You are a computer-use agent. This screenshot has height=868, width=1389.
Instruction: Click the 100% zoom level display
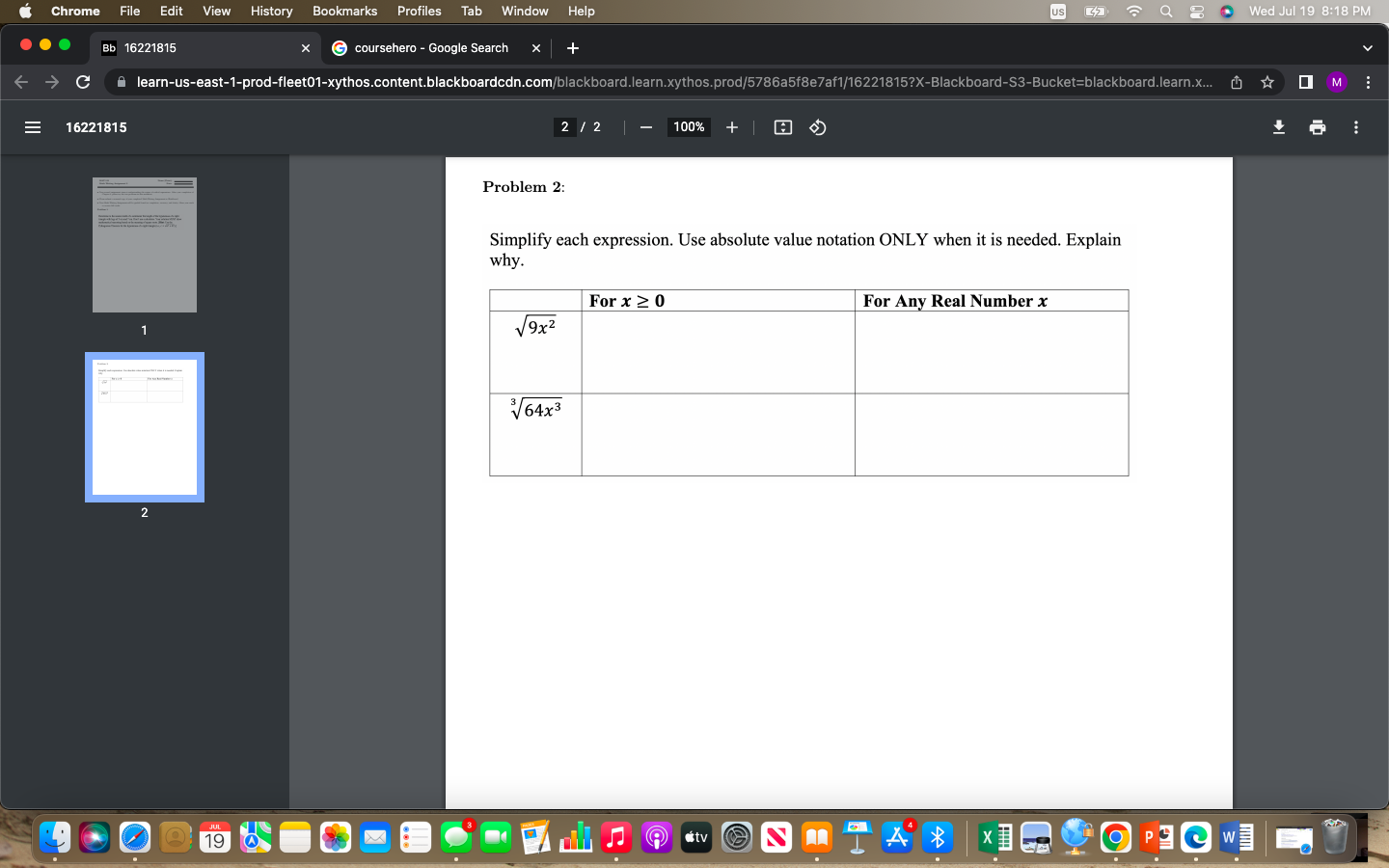[x=688, y=127]
